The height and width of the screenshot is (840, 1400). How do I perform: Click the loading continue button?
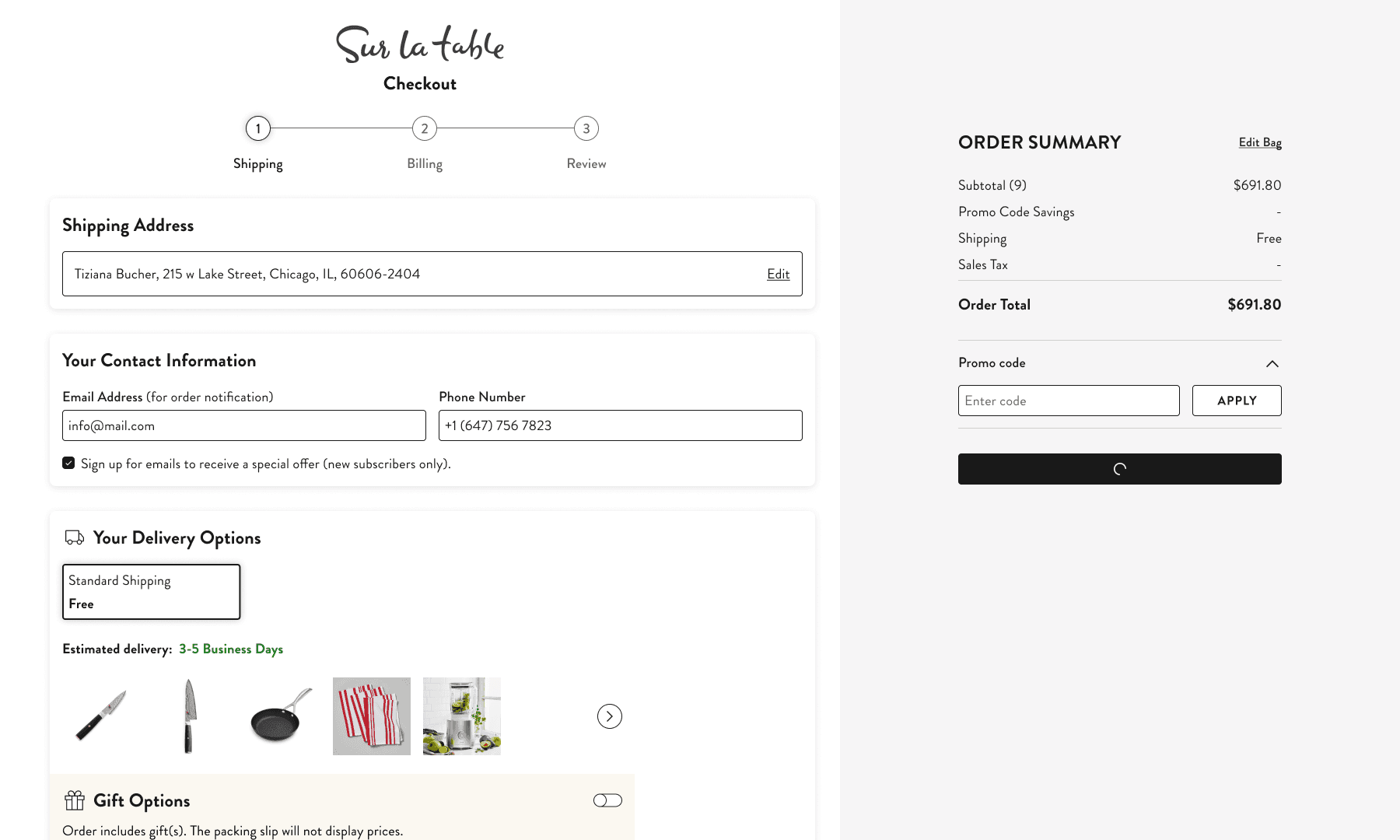pyautogui.click(x=1120, y=469)
